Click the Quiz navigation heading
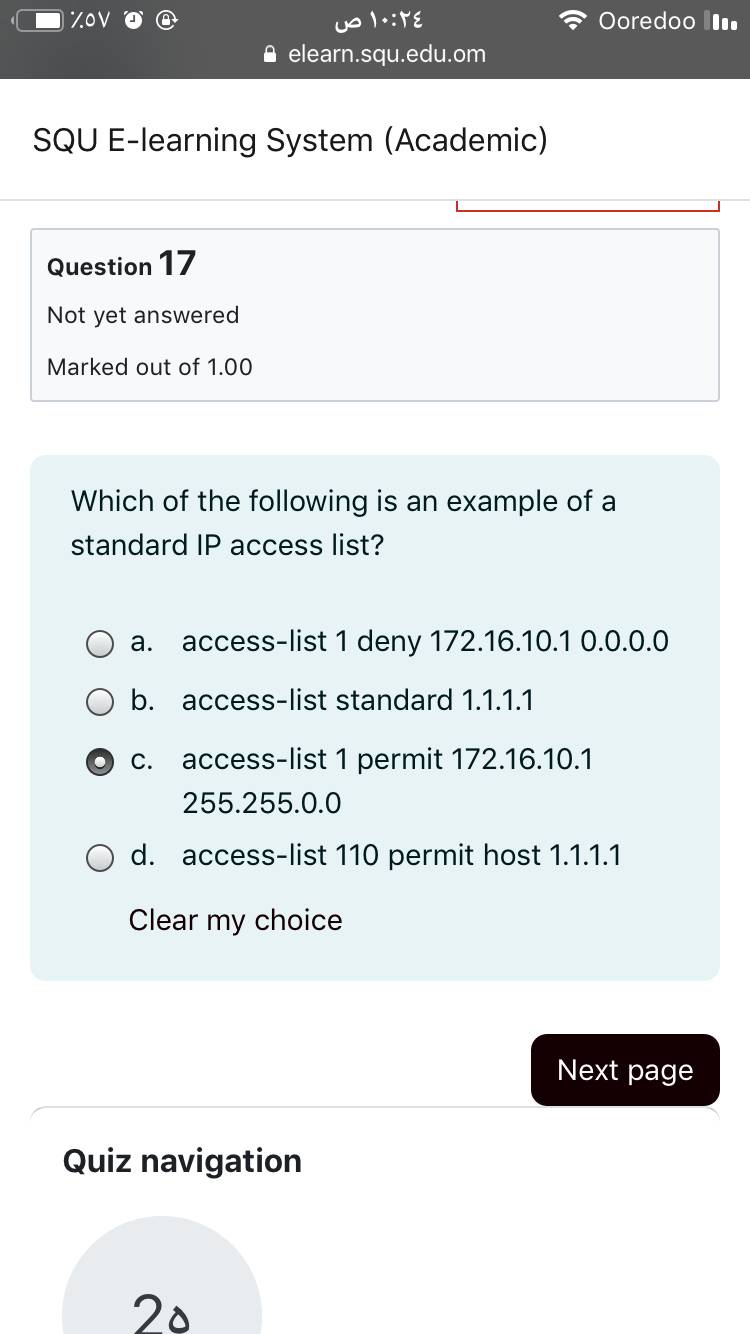 pyautogui.click(x=182, y=1161)
